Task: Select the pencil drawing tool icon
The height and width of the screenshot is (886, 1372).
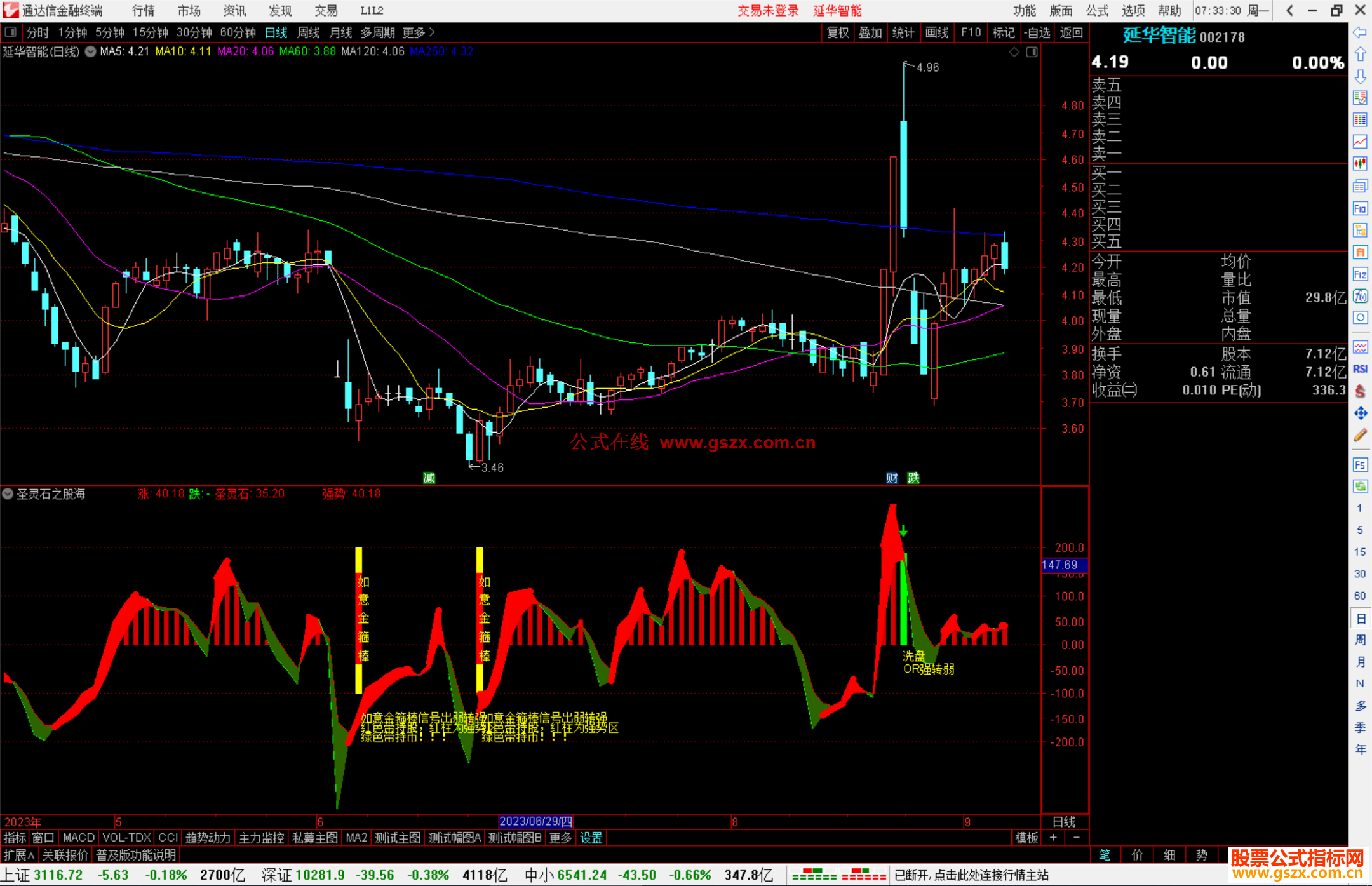Action: 1360,435
